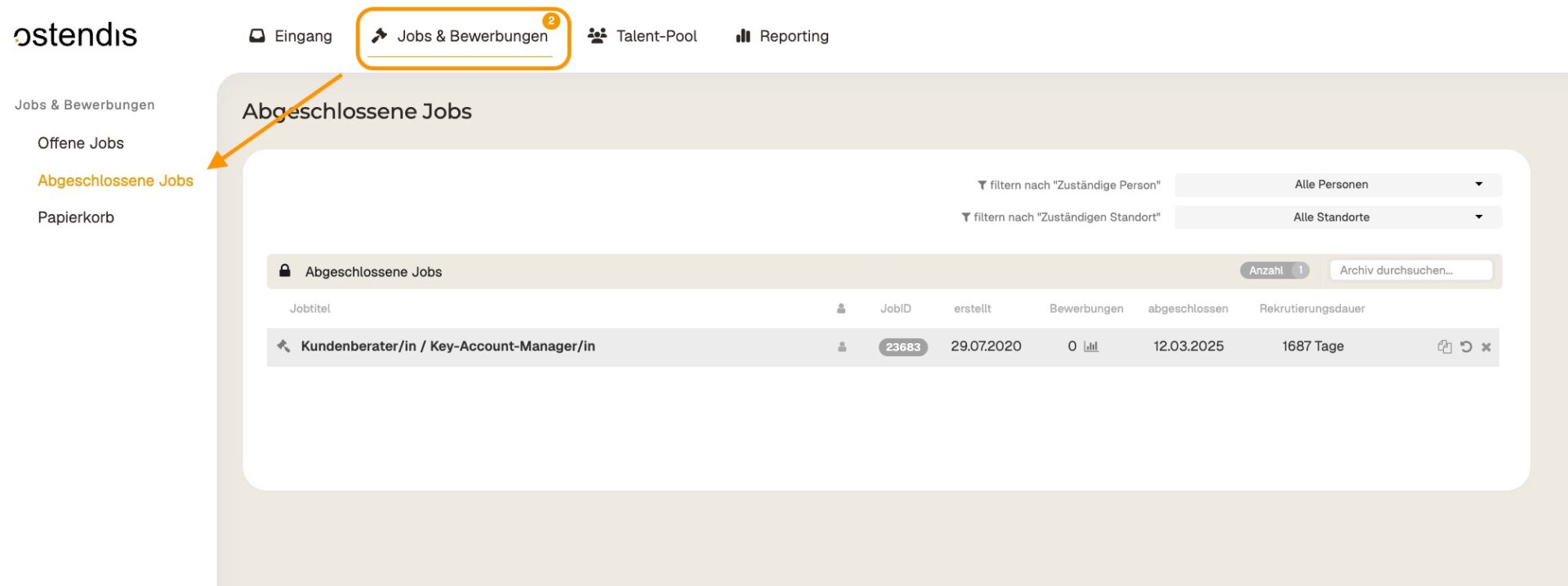
Task: Open the Alle Standorte filter dropdown
Action: [x=1337, y=217]
